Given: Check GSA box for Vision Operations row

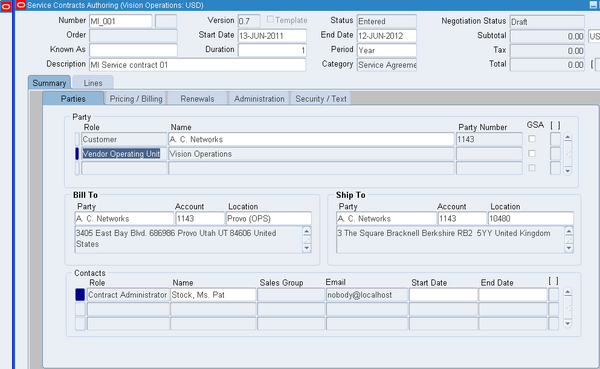Looking at the screenshot, I should [x=532, y=153].
